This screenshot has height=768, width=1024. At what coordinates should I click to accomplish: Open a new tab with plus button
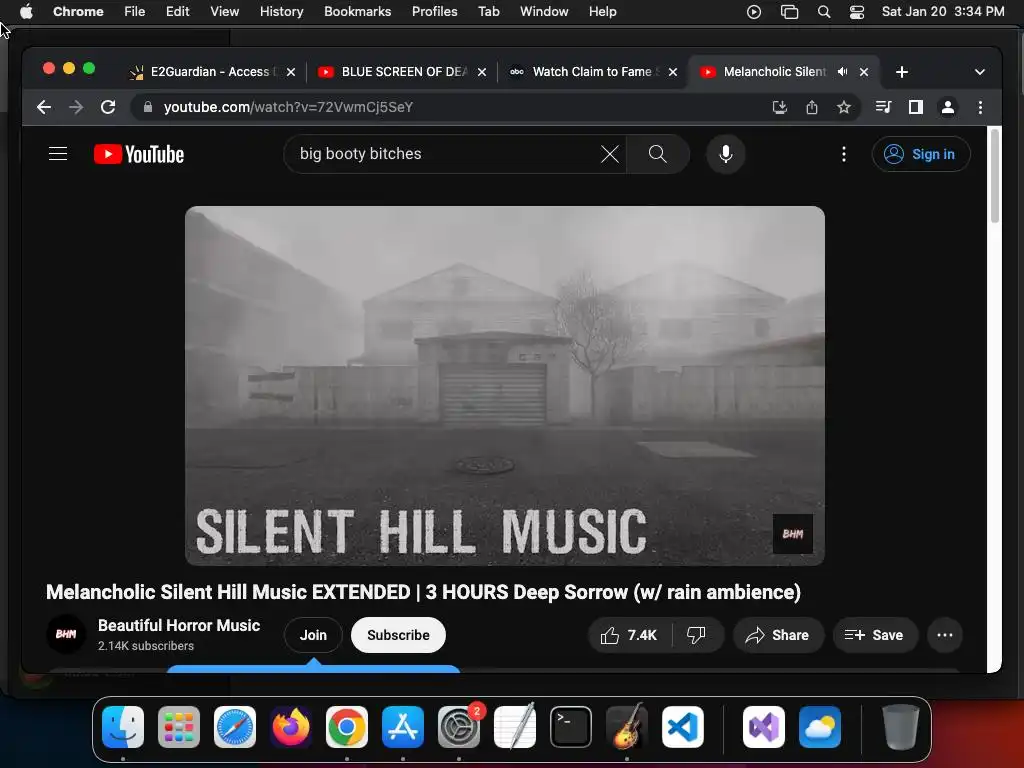[901, 72]
